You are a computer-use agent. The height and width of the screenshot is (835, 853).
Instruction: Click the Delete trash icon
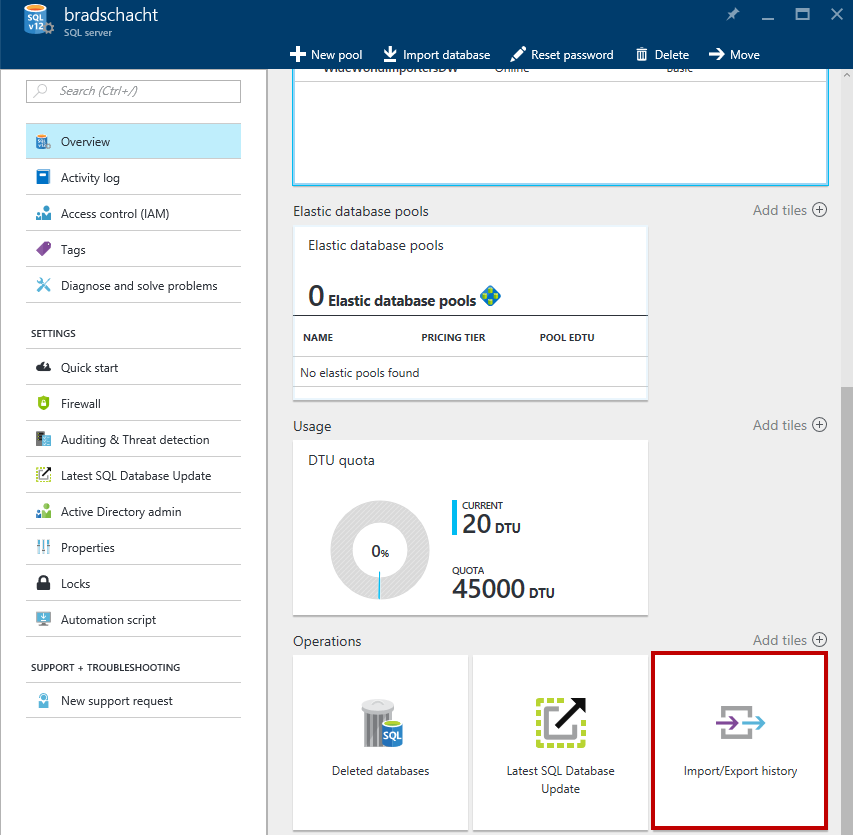click(x=642, y=54)
